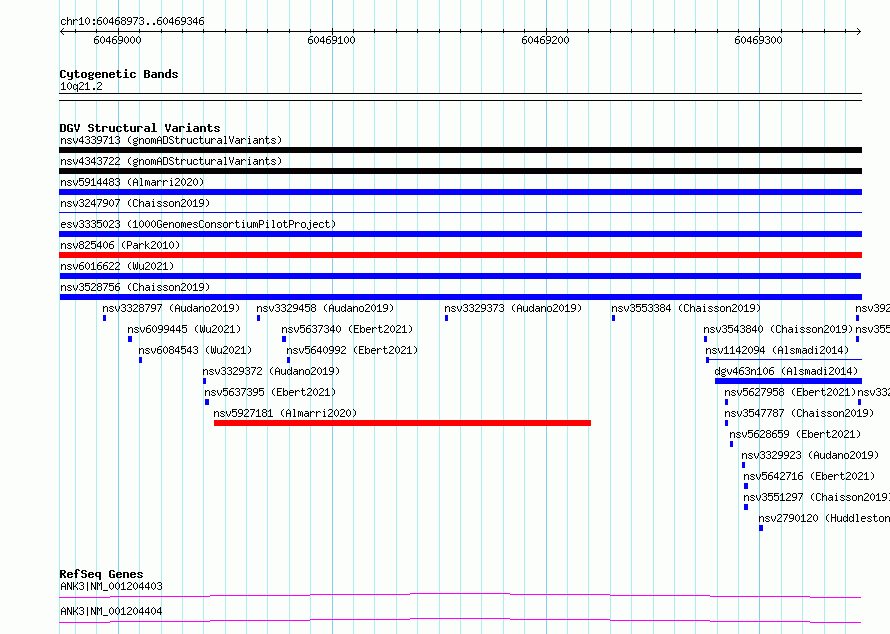Click nsv1142094 (Alsmadi2014) label
The image size is (890, 634).
tap(777, 350)
